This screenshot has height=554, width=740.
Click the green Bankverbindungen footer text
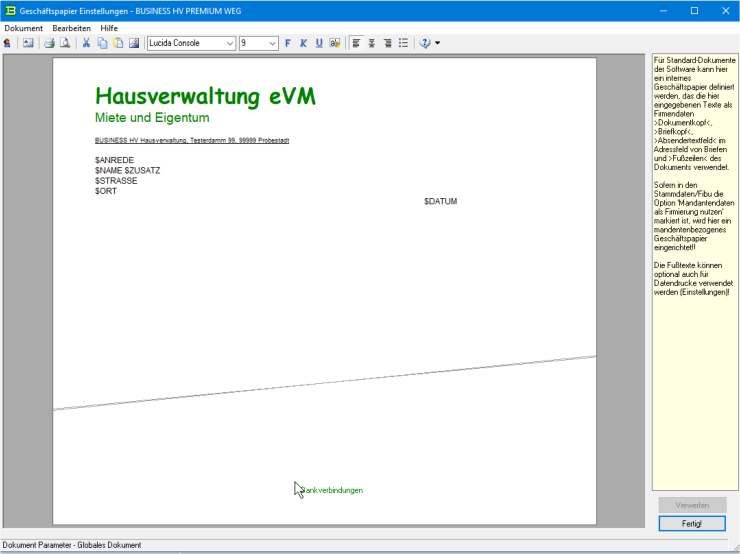point(331,490)
